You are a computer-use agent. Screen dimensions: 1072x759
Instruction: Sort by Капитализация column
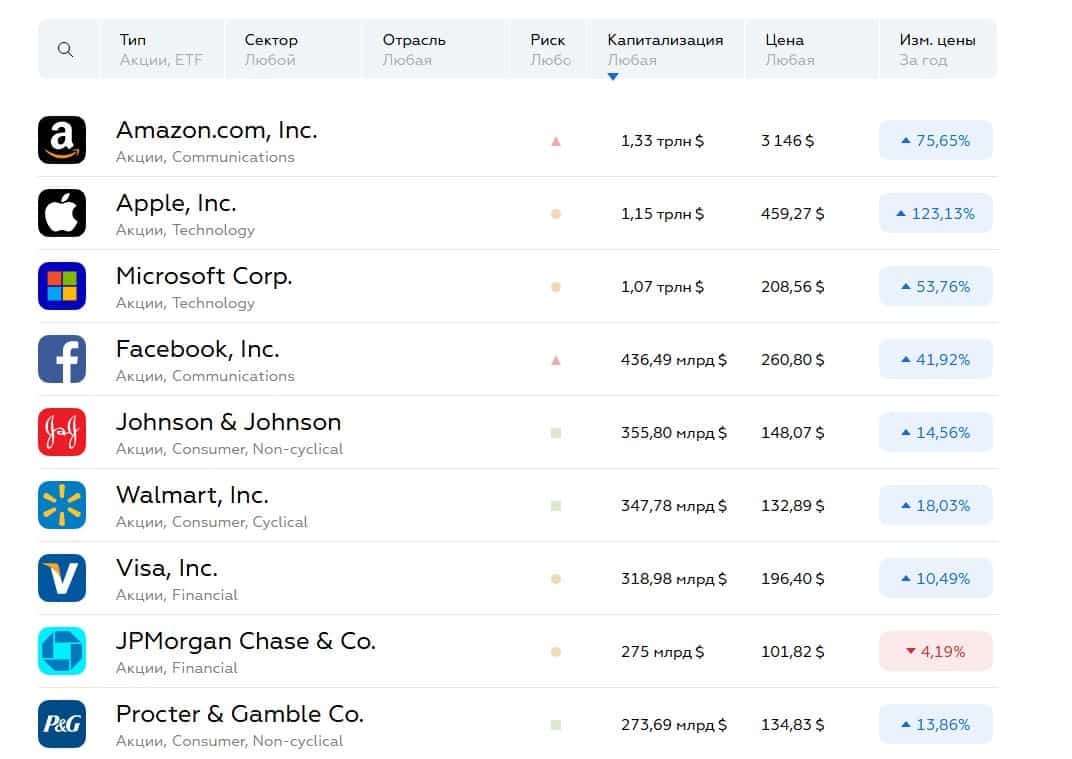(x=665, y=50)
